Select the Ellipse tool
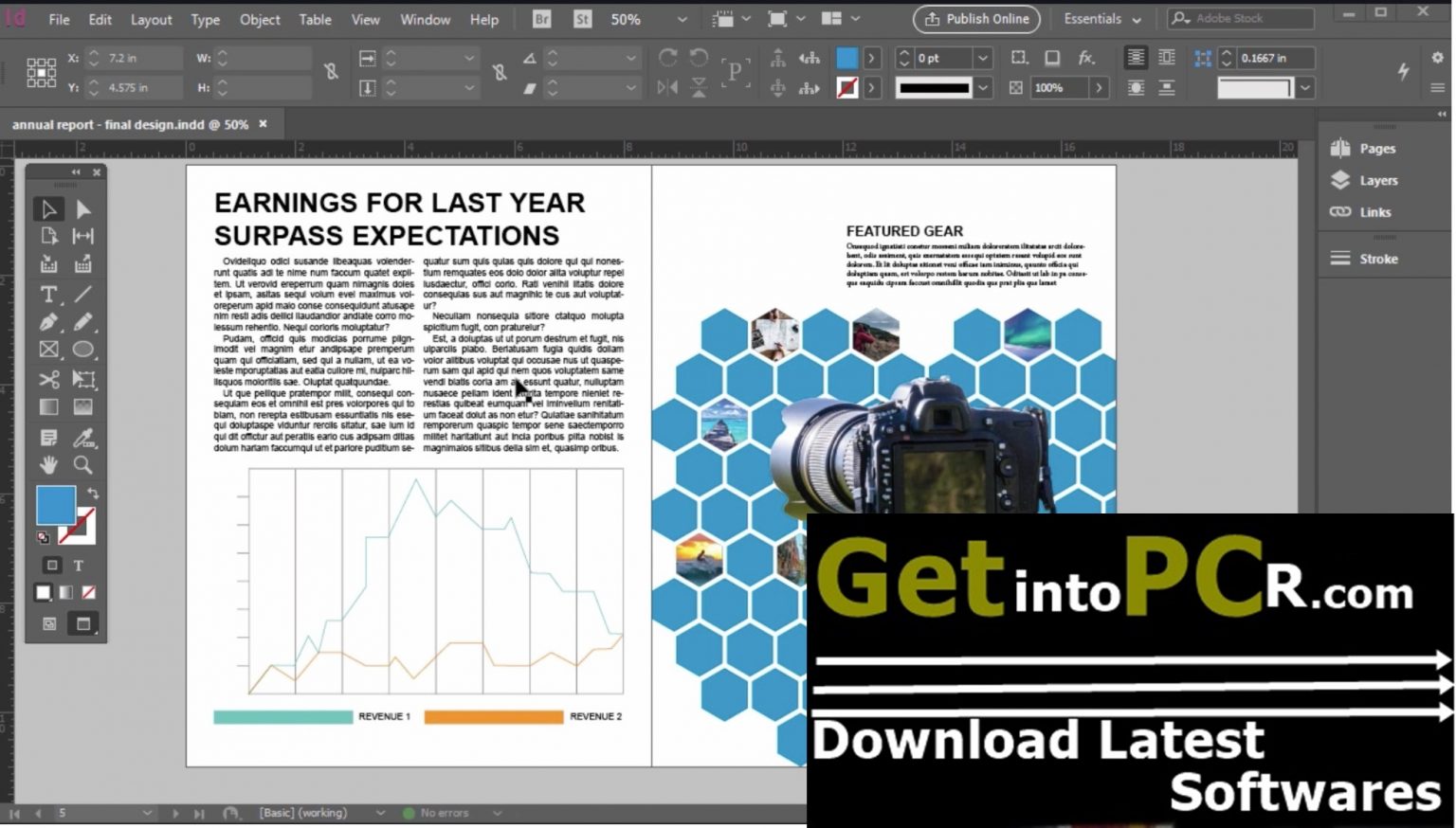This screenshot has width=1456, height=828. (x=83, y=350)
